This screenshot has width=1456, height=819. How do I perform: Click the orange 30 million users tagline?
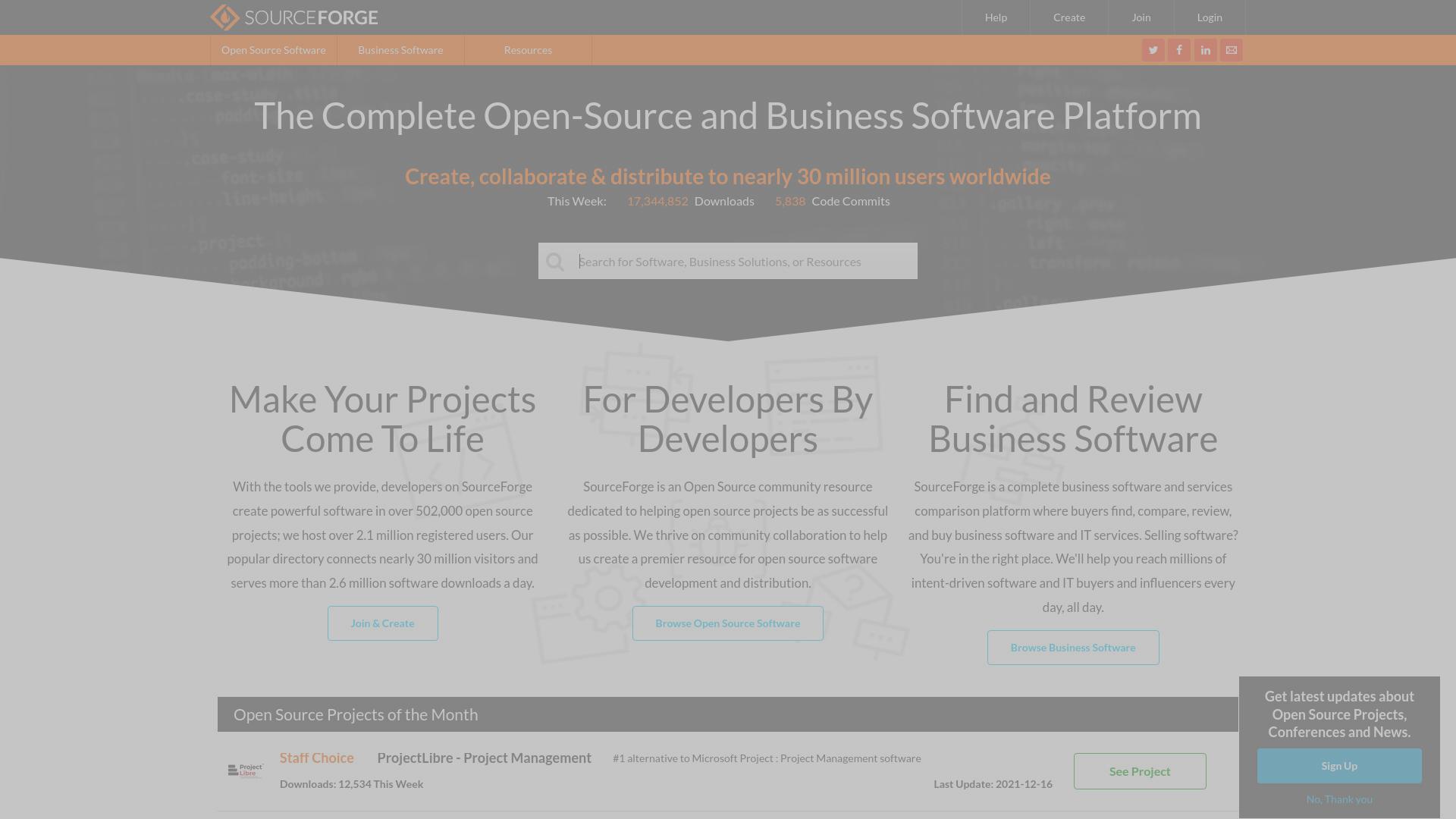point(728,177)
